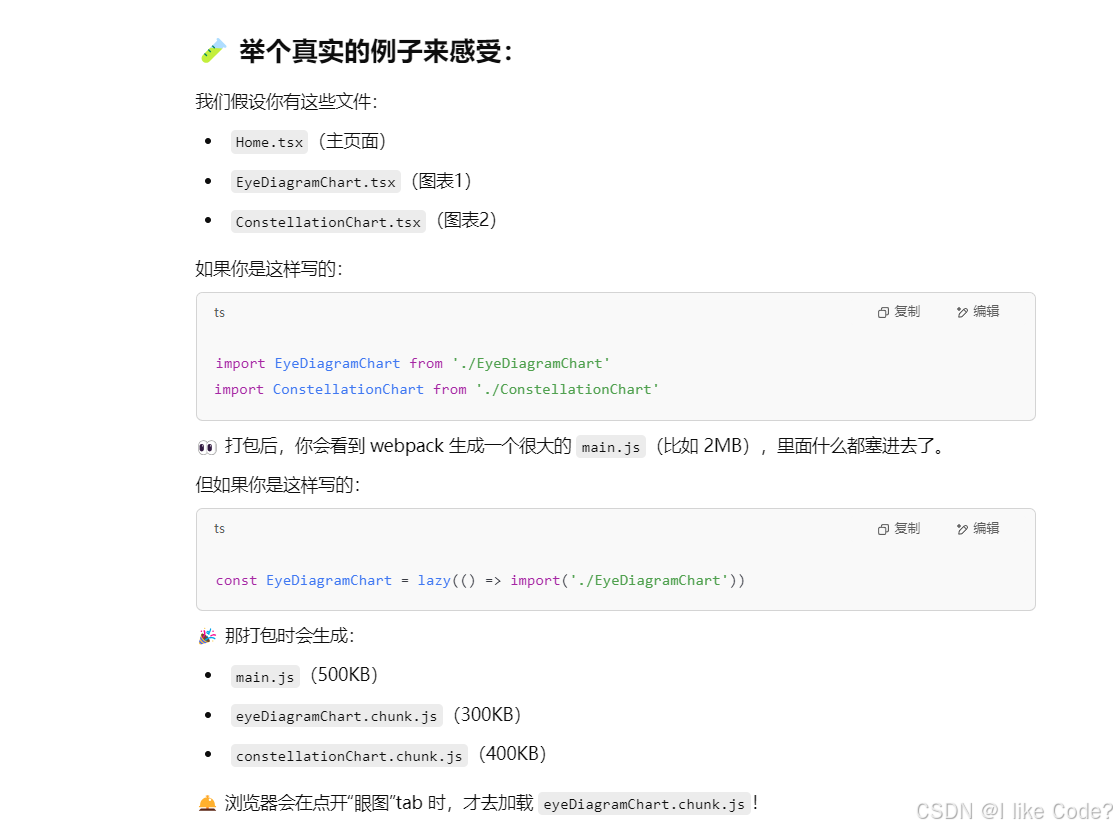Click the bell emoji in the last line
This screenshot has width=1117, height=831.
pos(206,803)
